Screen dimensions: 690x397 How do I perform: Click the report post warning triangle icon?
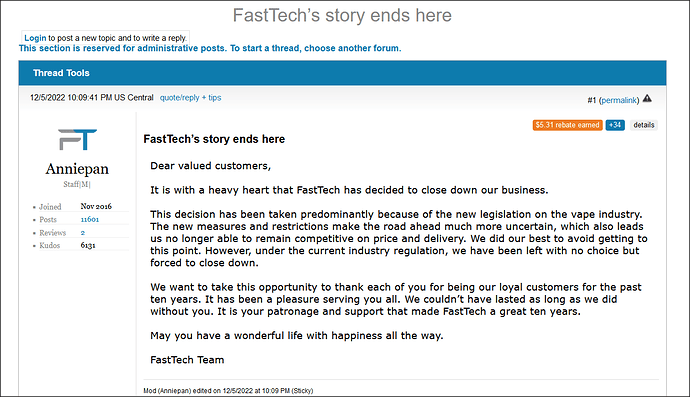tap(647, 99)
